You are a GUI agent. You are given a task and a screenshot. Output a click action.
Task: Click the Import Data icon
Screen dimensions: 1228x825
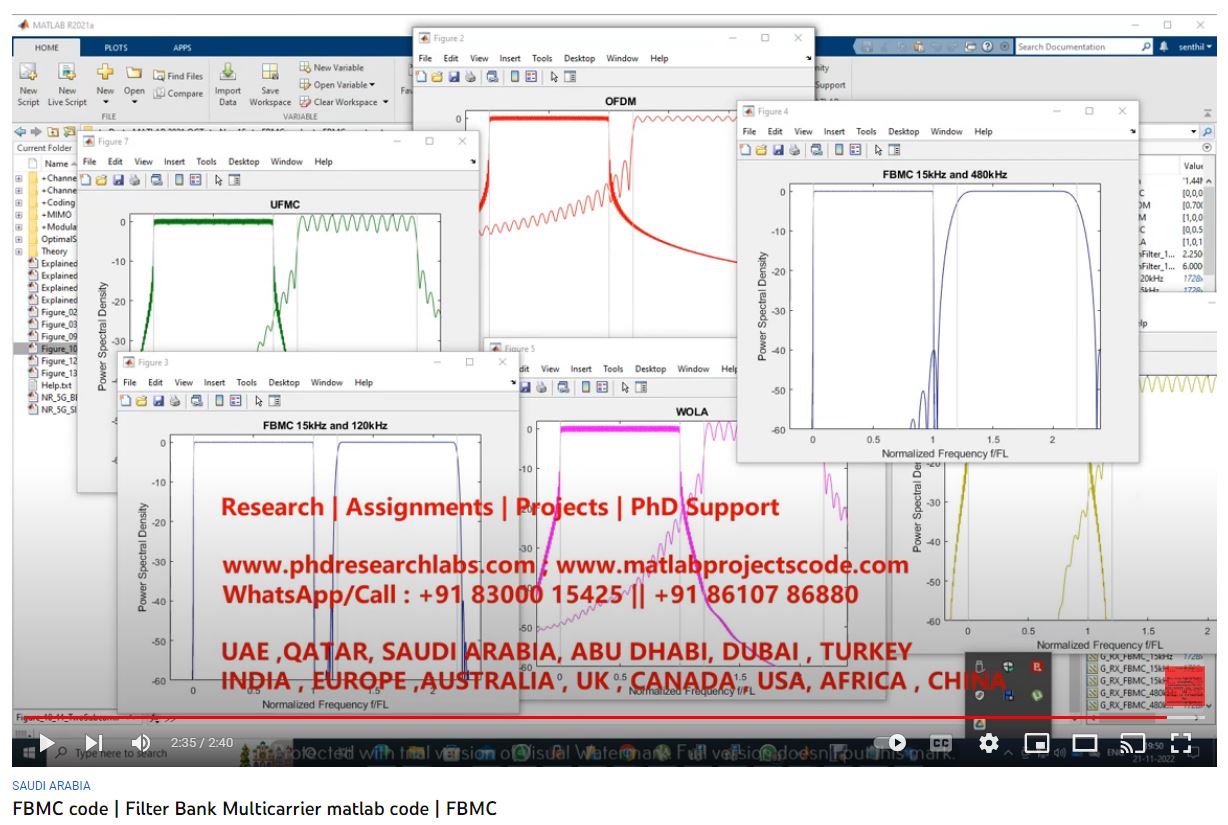228,74
